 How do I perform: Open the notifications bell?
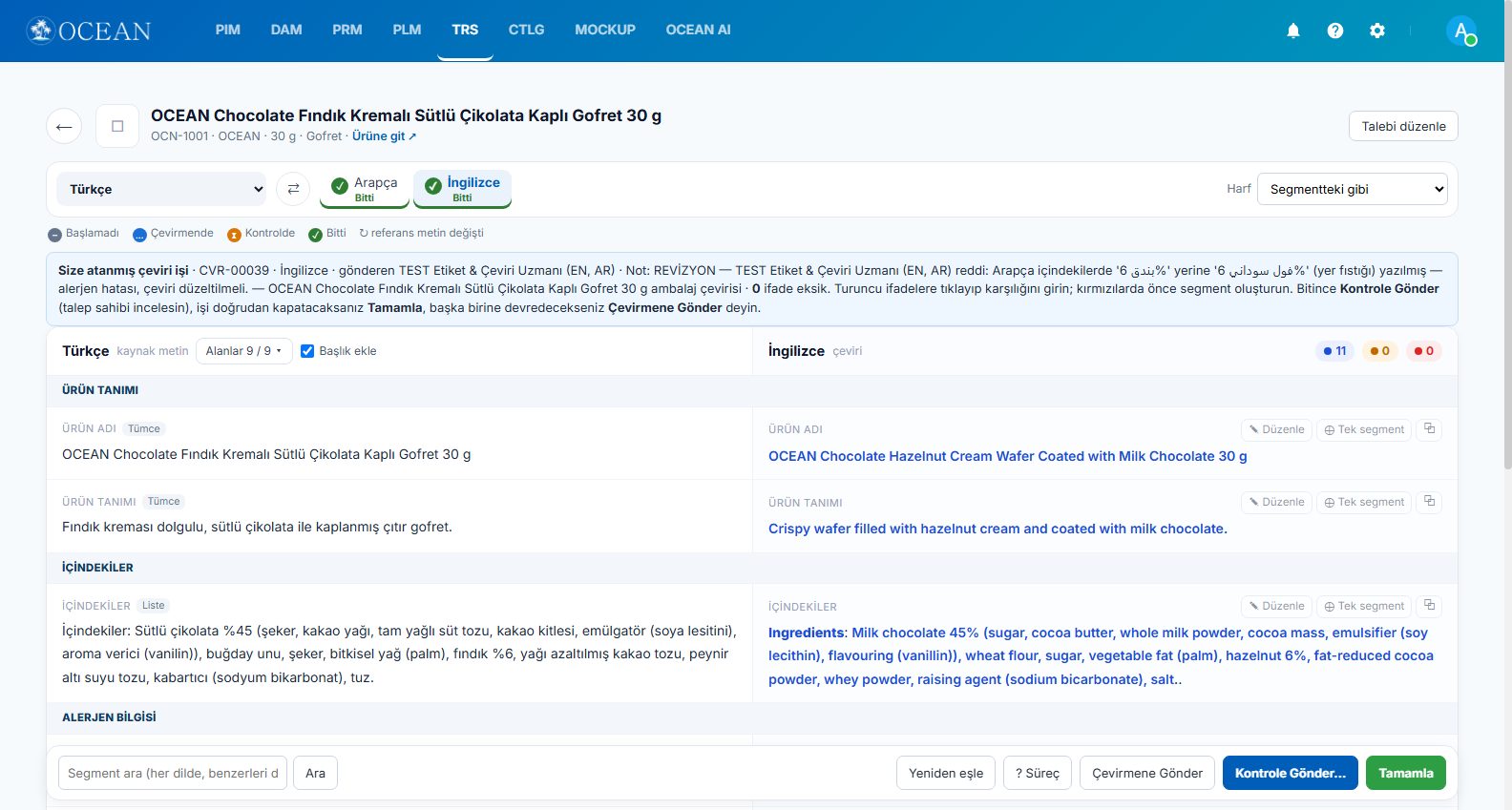[1293, 31]
